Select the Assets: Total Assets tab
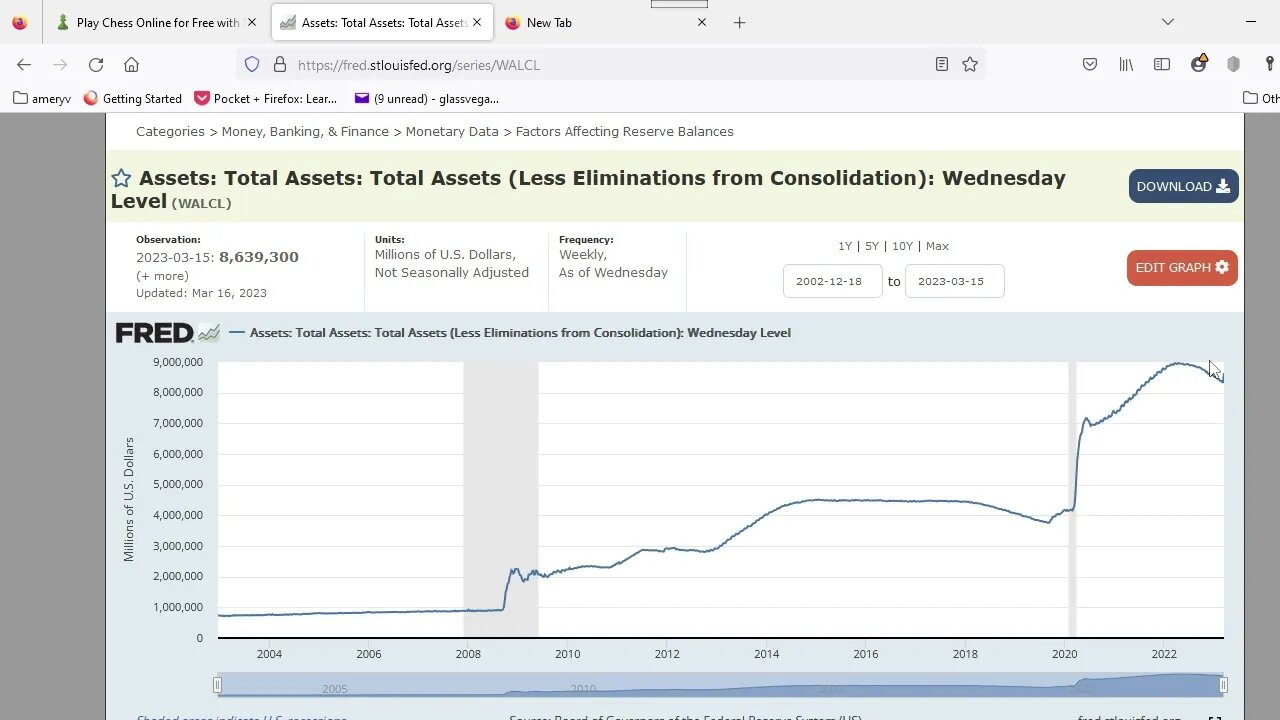This screenshot has width=1280, height=720. coord(382,22)
